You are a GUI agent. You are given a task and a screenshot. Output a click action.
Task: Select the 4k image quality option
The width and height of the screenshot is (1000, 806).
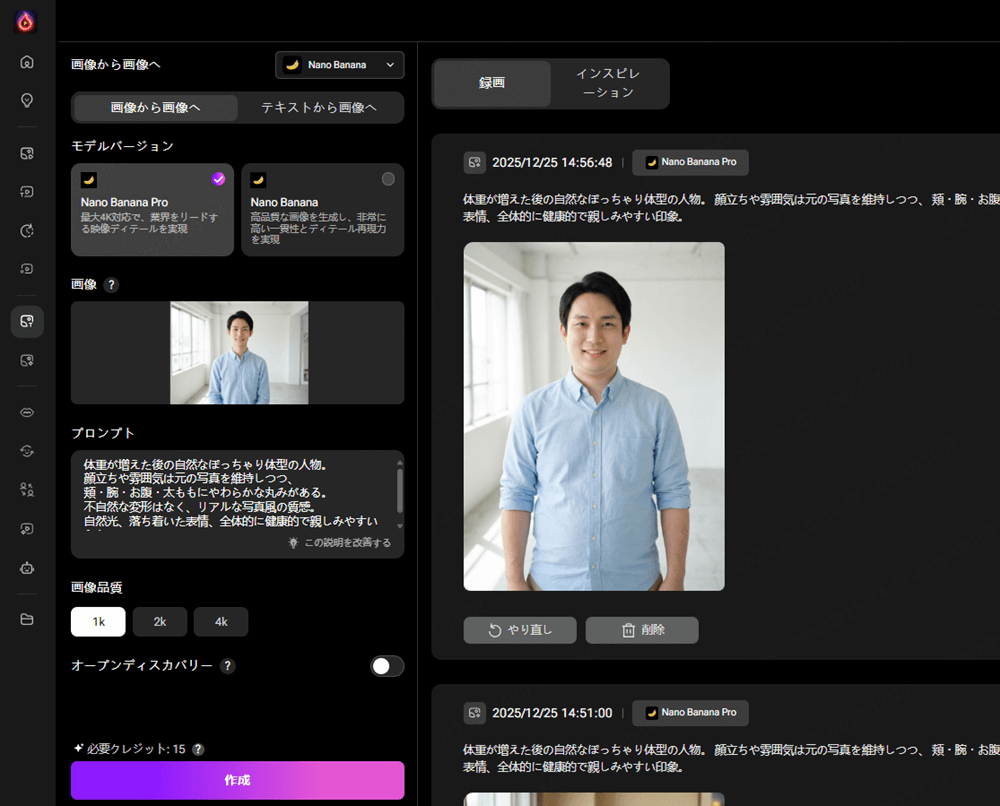220,621
